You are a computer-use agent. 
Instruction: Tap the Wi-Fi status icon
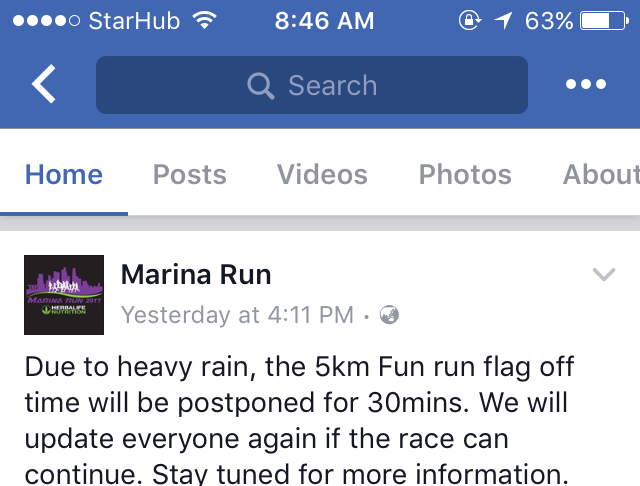point(205,20)
